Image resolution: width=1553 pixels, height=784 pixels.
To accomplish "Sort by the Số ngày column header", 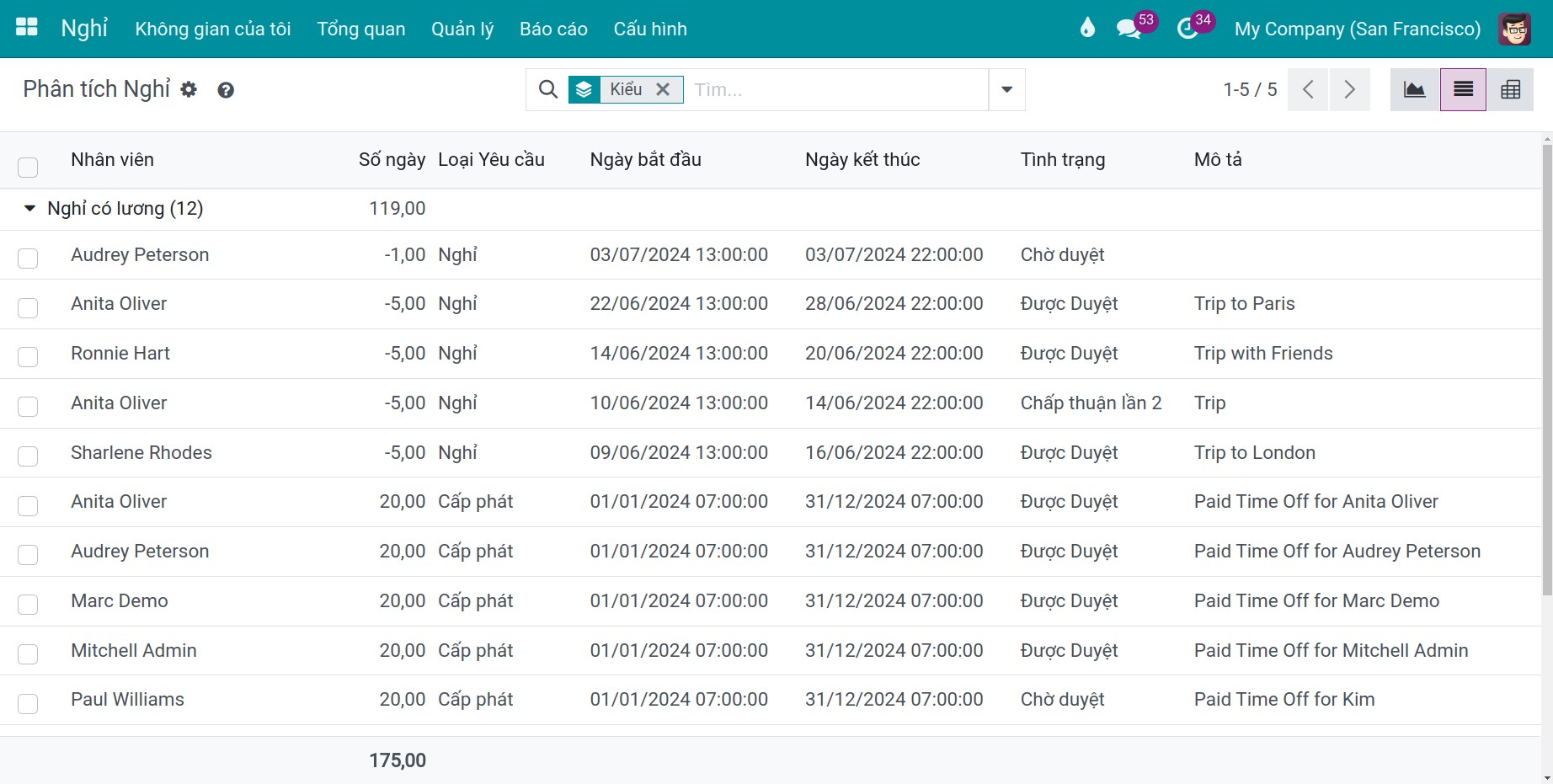I will click(392, 159).
